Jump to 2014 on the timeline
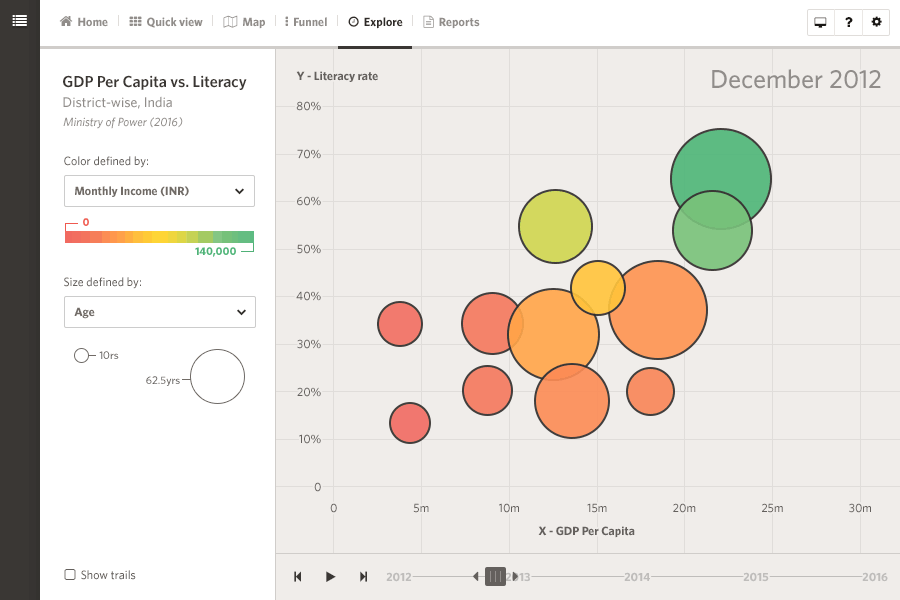 tap(637, 577)
